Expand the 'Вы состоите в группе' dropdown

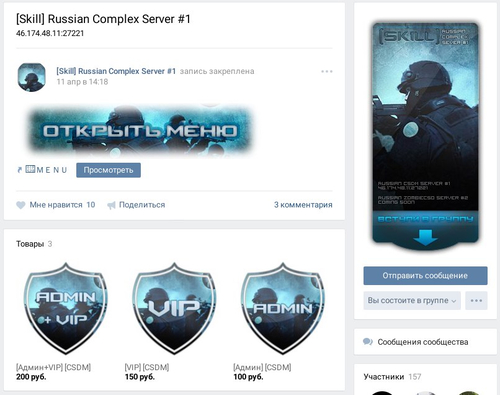click(412, 300)
